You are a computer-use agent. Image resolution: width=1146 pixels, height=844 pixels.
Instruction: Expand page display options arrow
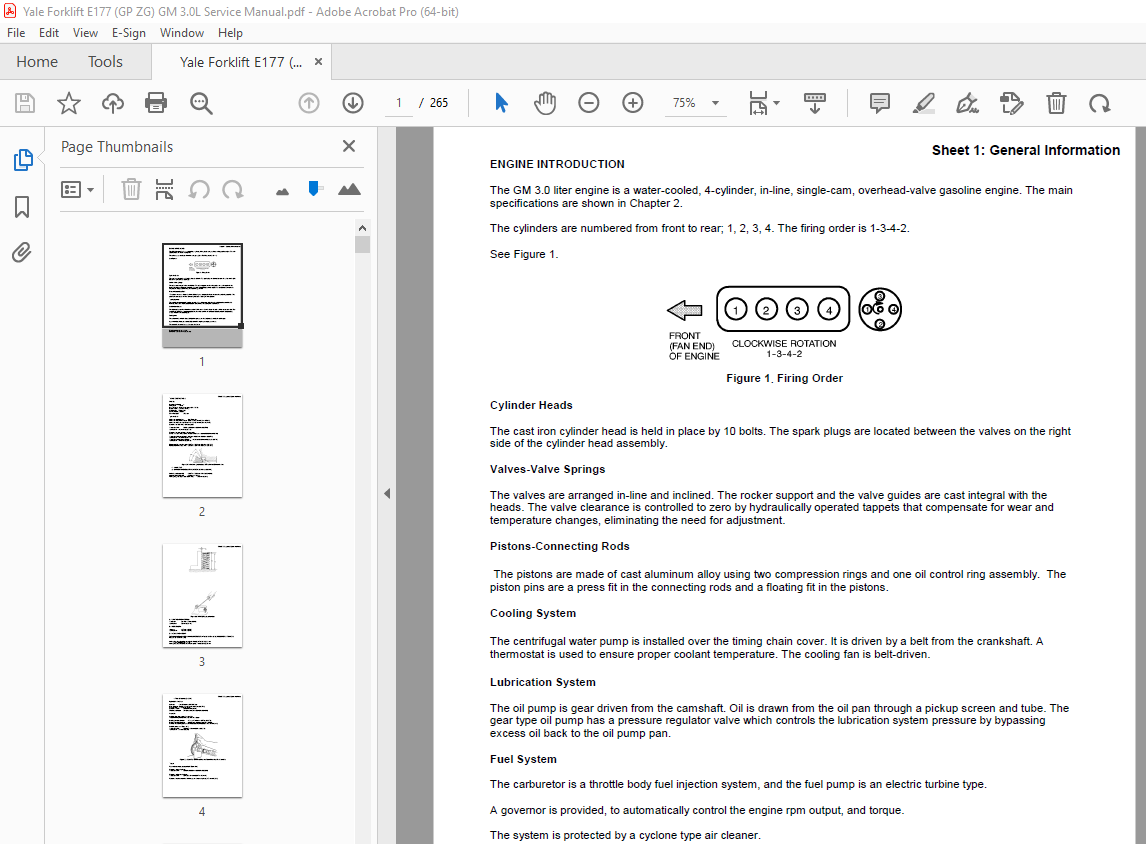pyautogui.click(x=776, y=103)
